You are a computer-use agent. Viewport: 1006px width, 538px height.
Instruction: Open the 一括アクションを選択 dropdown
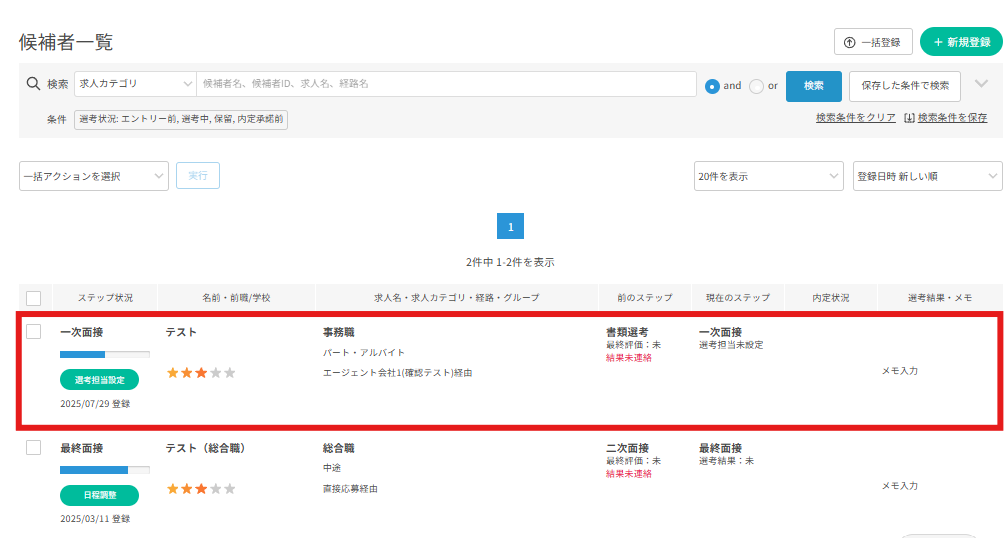pos(94,176)
